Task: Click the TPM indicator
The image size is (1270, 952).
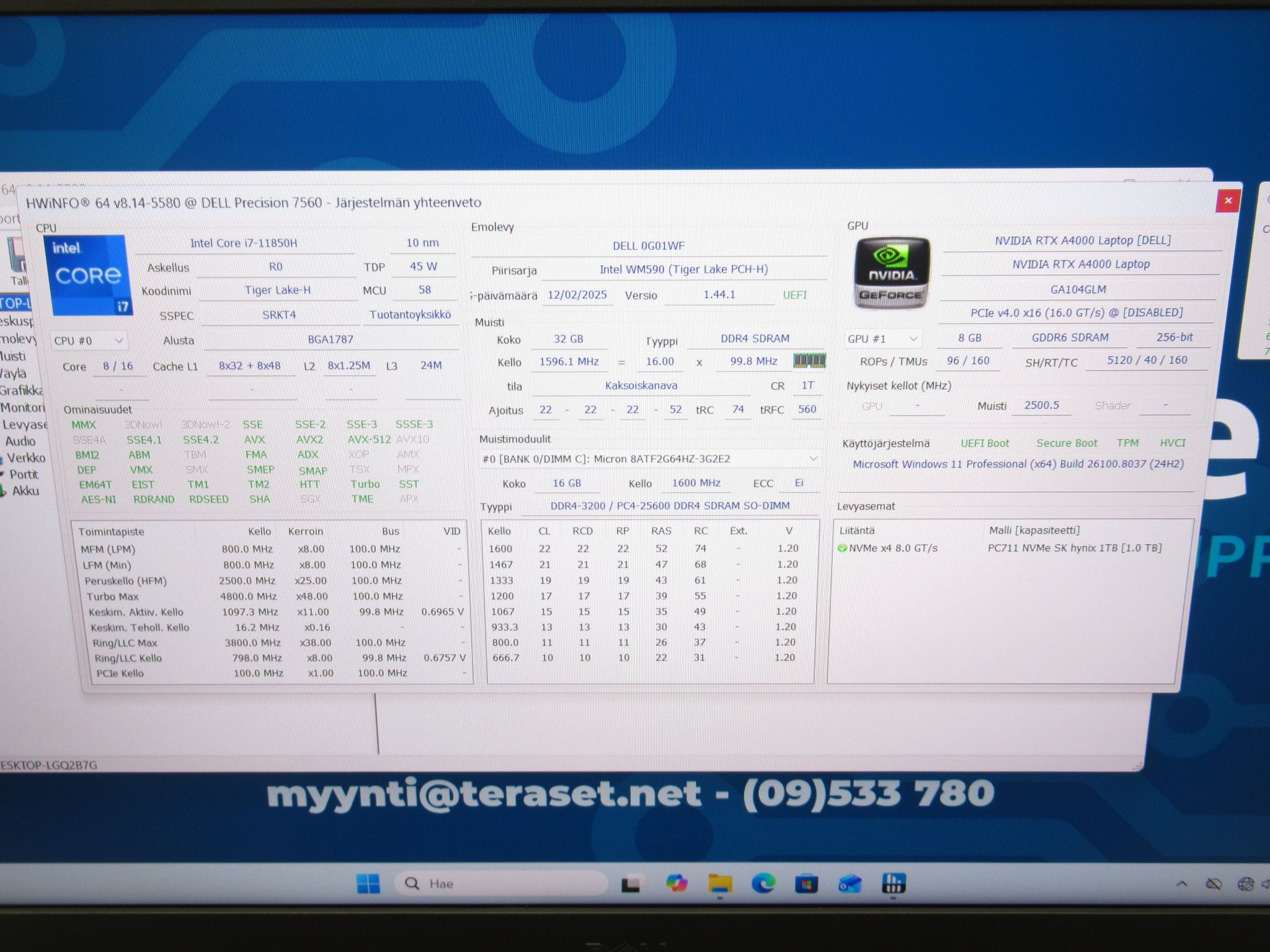Action: click(1127, 443)
